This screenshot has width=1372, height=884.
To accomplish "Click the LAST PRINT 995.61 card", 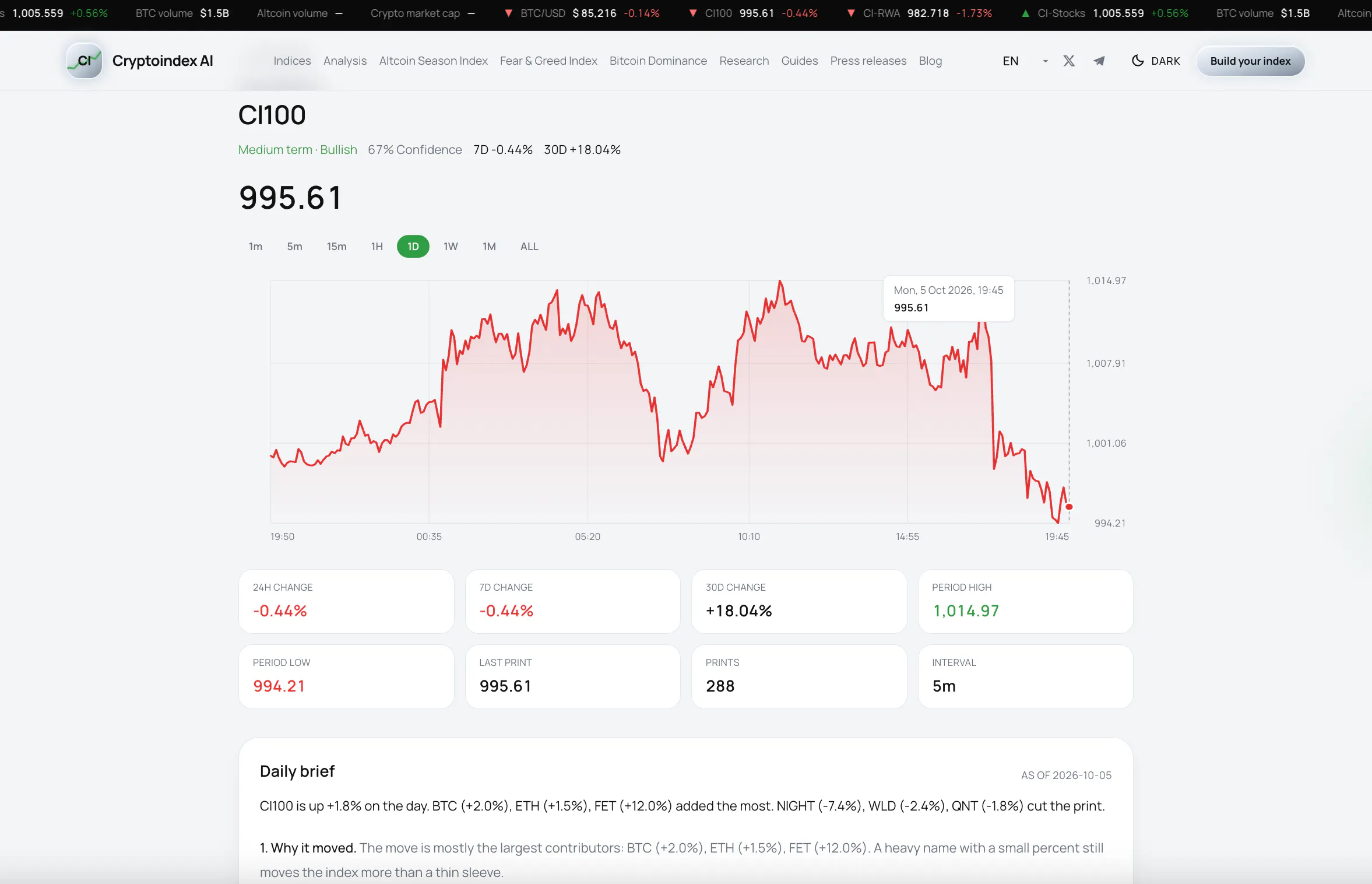I will (572, 676).
